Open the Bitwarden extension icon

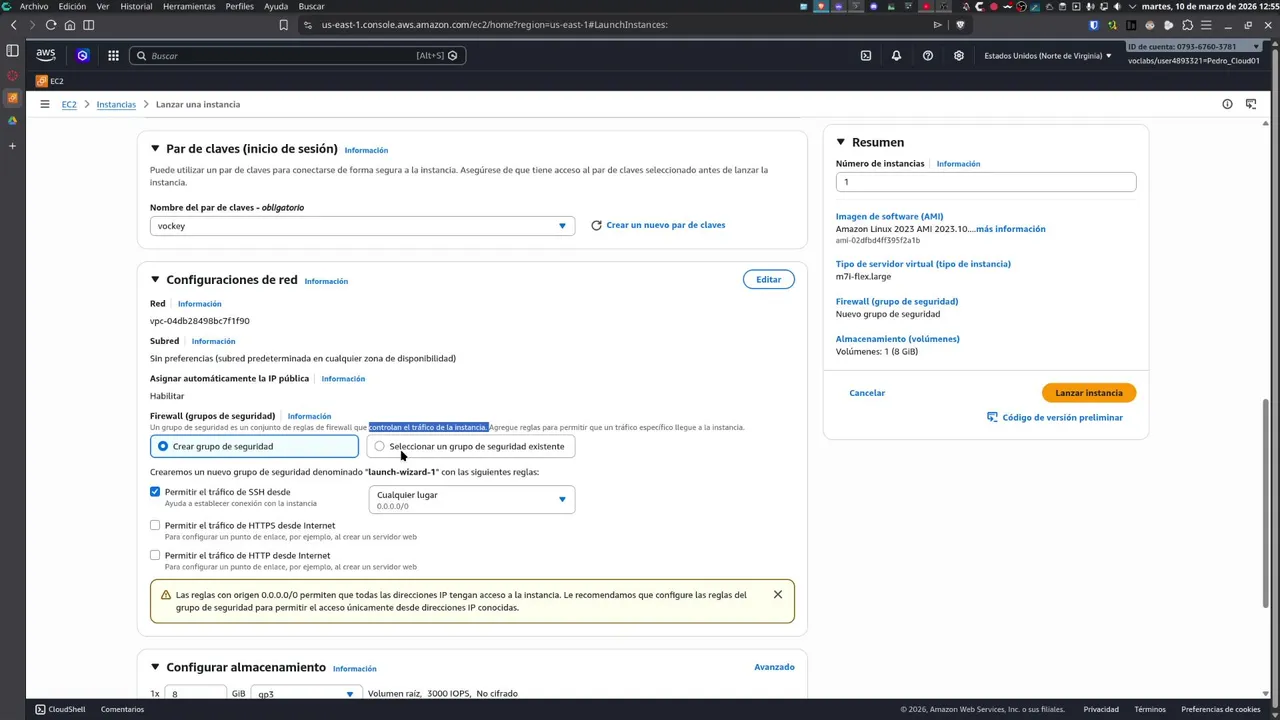click(x=1094, y=25)
